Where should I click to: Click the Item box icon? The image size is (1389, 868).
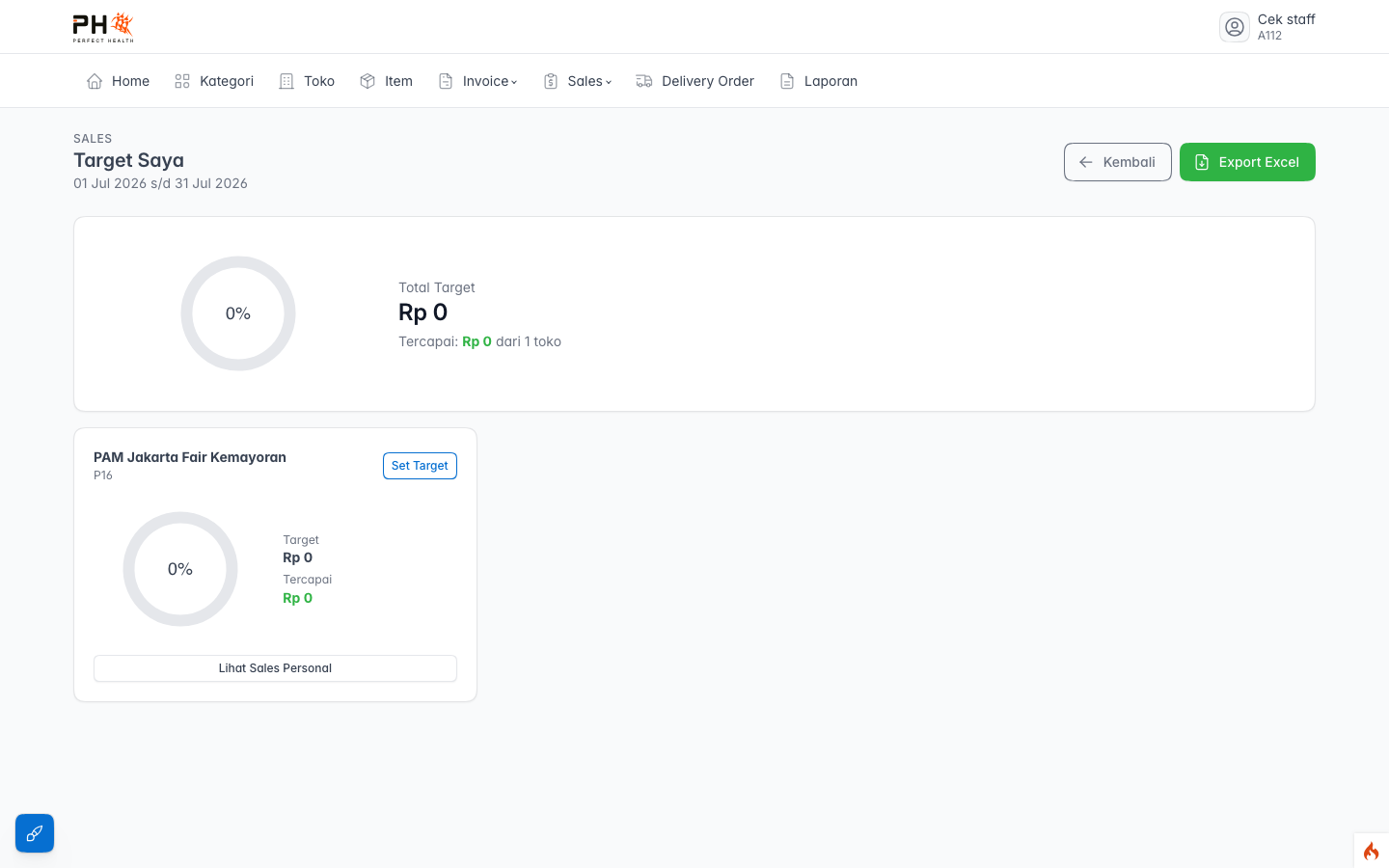click(x=368, y=81)
